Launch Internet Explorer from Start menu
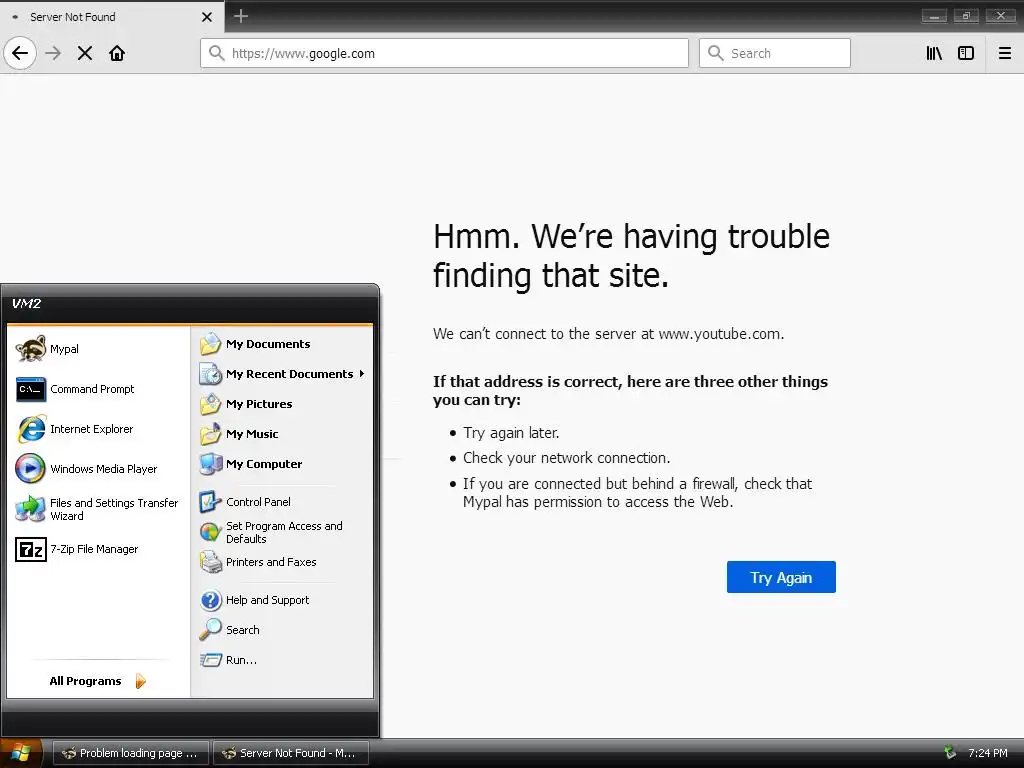 pos(98,429)
